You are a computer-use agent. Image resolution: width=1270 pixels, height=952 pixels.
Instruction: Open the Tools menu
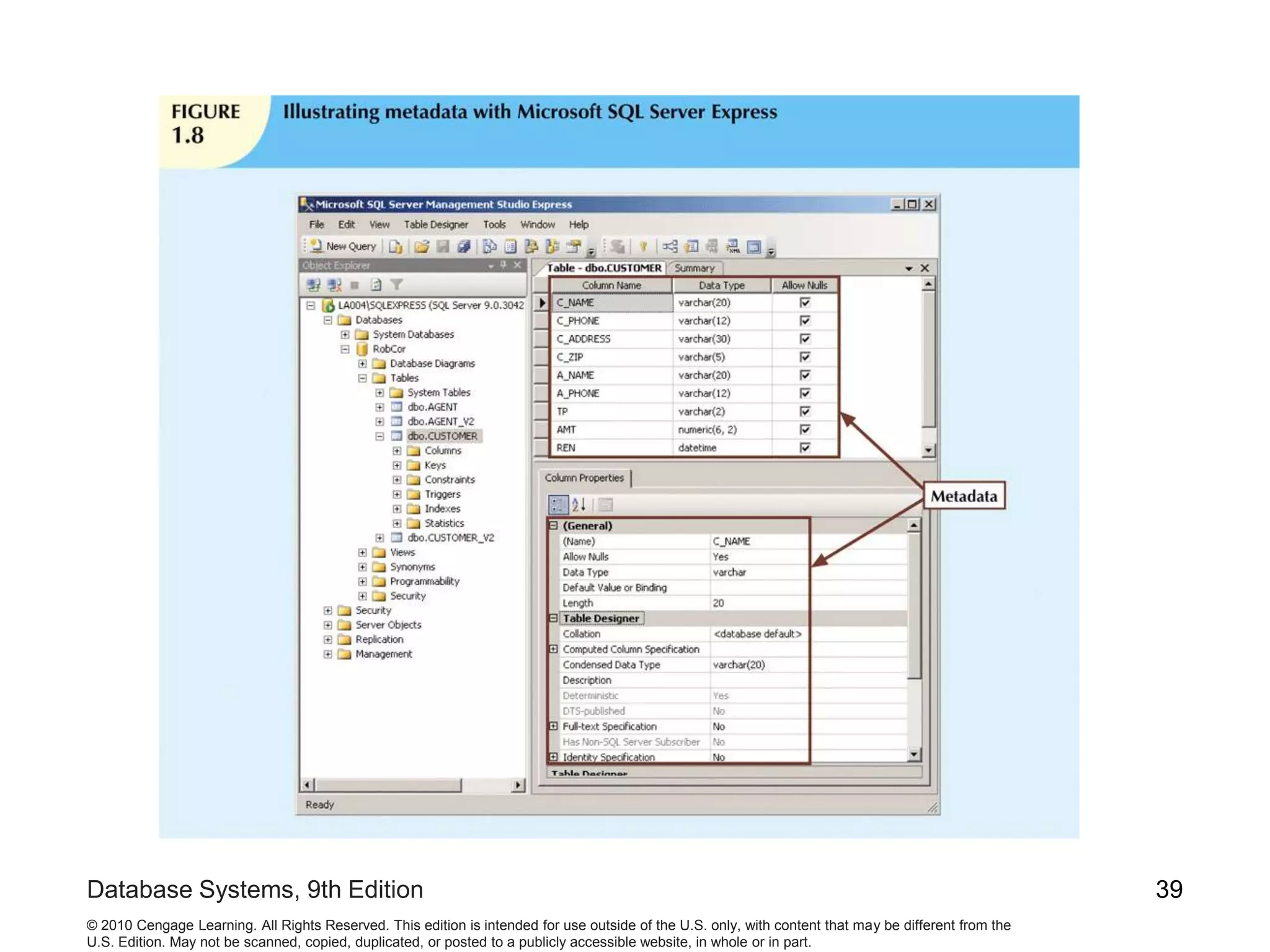pyautogui.click(x=494, y=224)
